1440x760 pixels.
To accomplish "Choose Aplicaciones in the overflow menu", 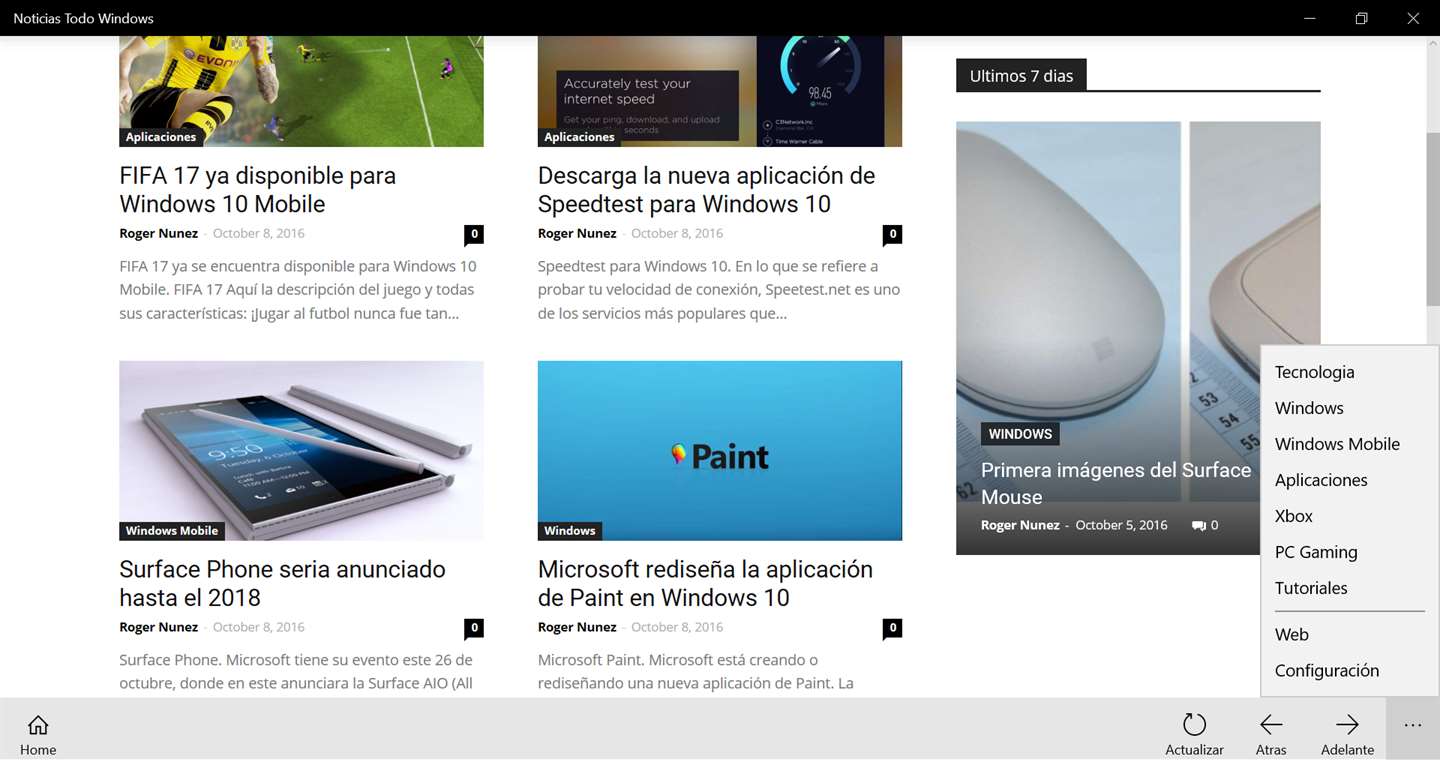I will 1321,480.
